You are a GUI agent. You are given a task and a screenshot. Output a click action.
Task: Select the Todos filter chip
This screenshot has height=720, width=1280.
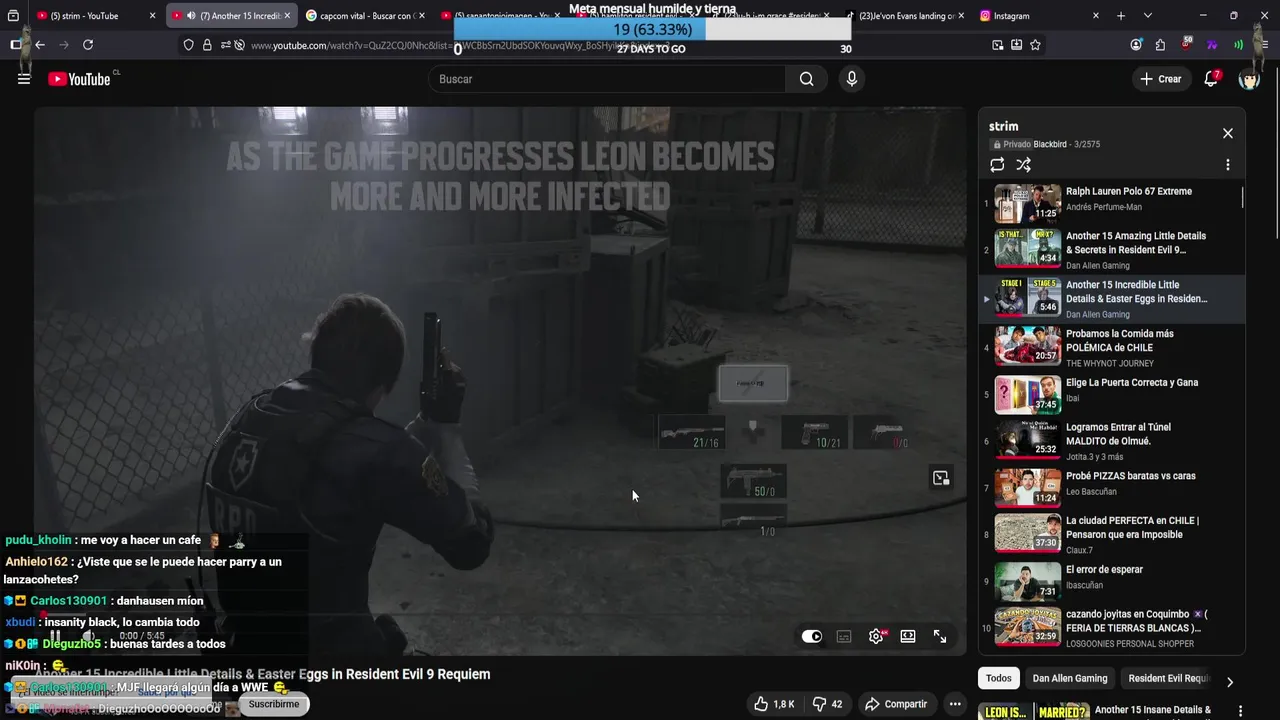click(x=999, y=678)
